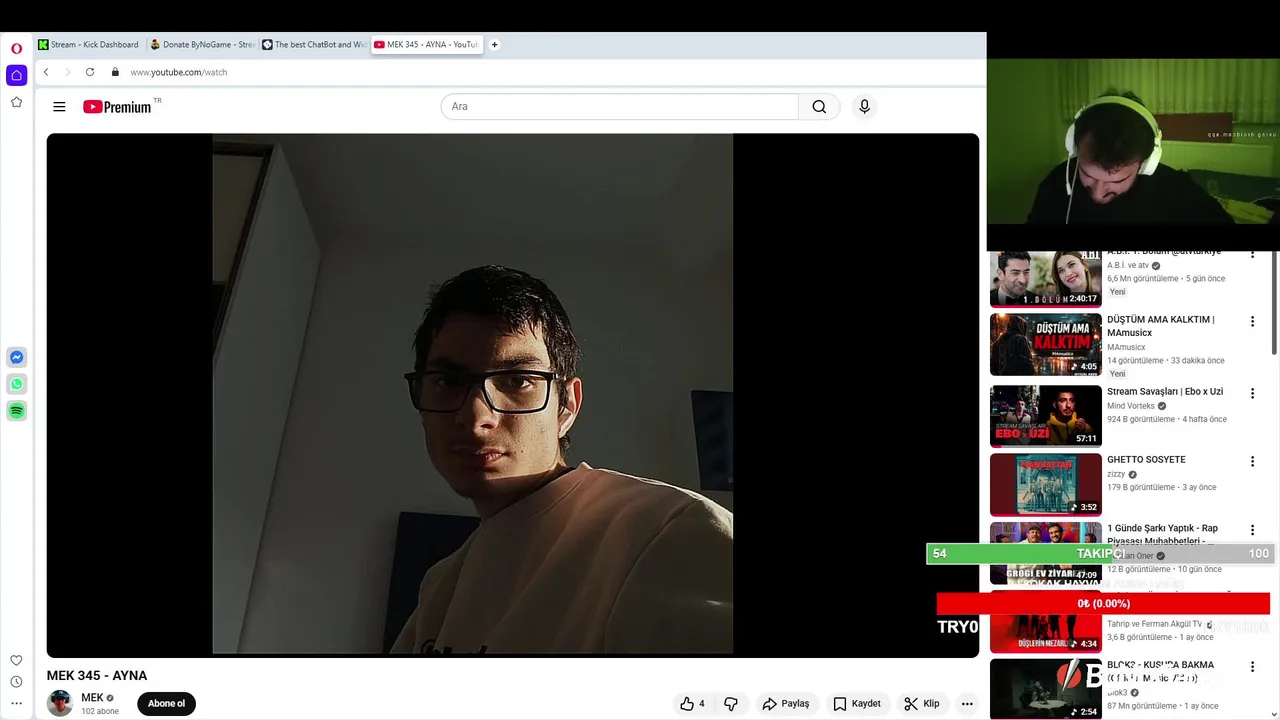Click the www.youtube.com/watch address bar
This screenshot has width=1280, height=720.
179,72
